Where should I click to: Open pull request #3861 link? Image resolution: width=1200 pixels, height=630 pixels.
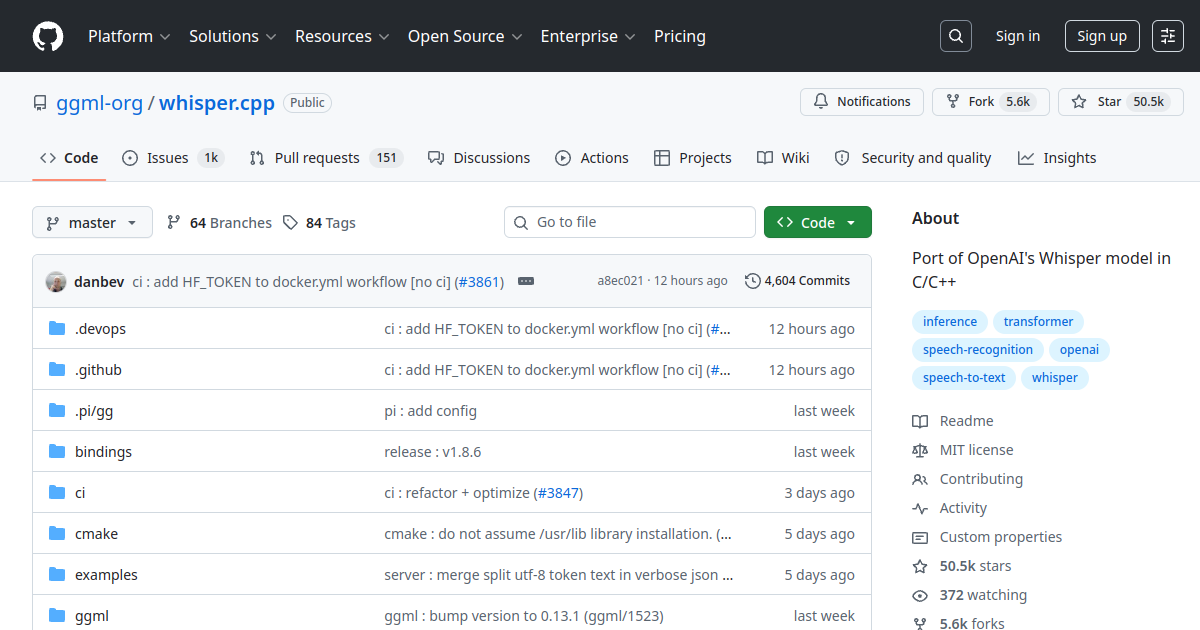(x=479, y=282)
